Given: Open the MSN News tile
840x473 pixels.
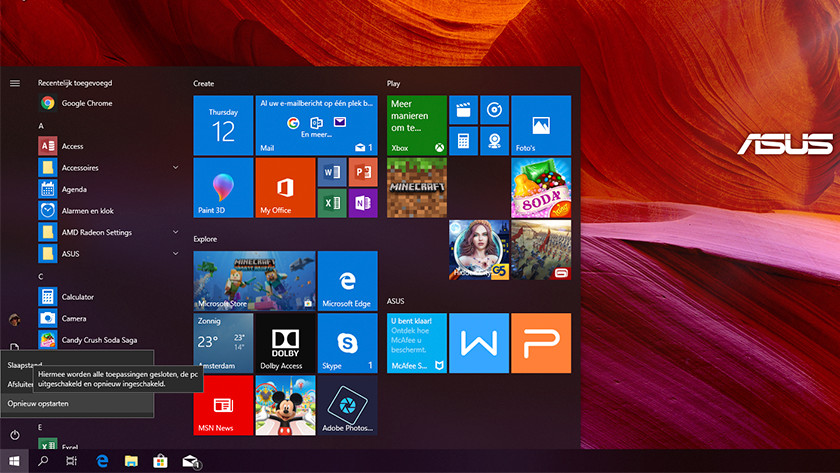Looking at the screenshot, I should pyautogui.click(x=222, y=405).
